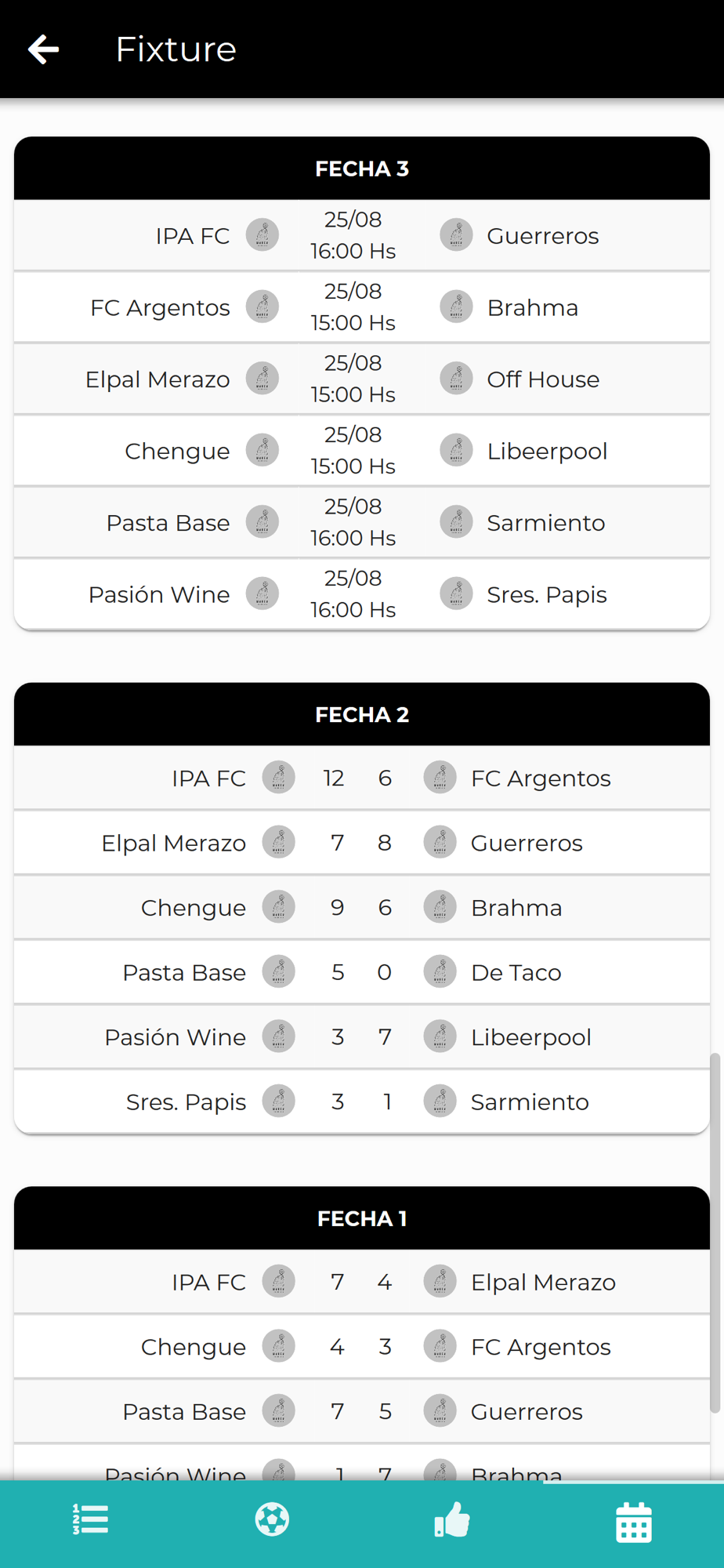724x1568 pixels.
Task: Tap Off House team name
Action: (543, 379)
